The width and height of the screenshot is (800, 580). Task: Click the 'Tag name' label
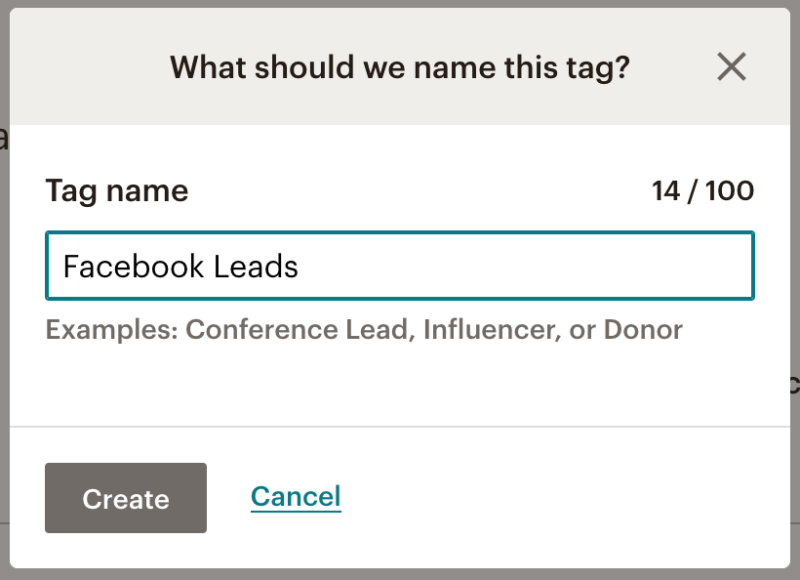coord(116,190)
